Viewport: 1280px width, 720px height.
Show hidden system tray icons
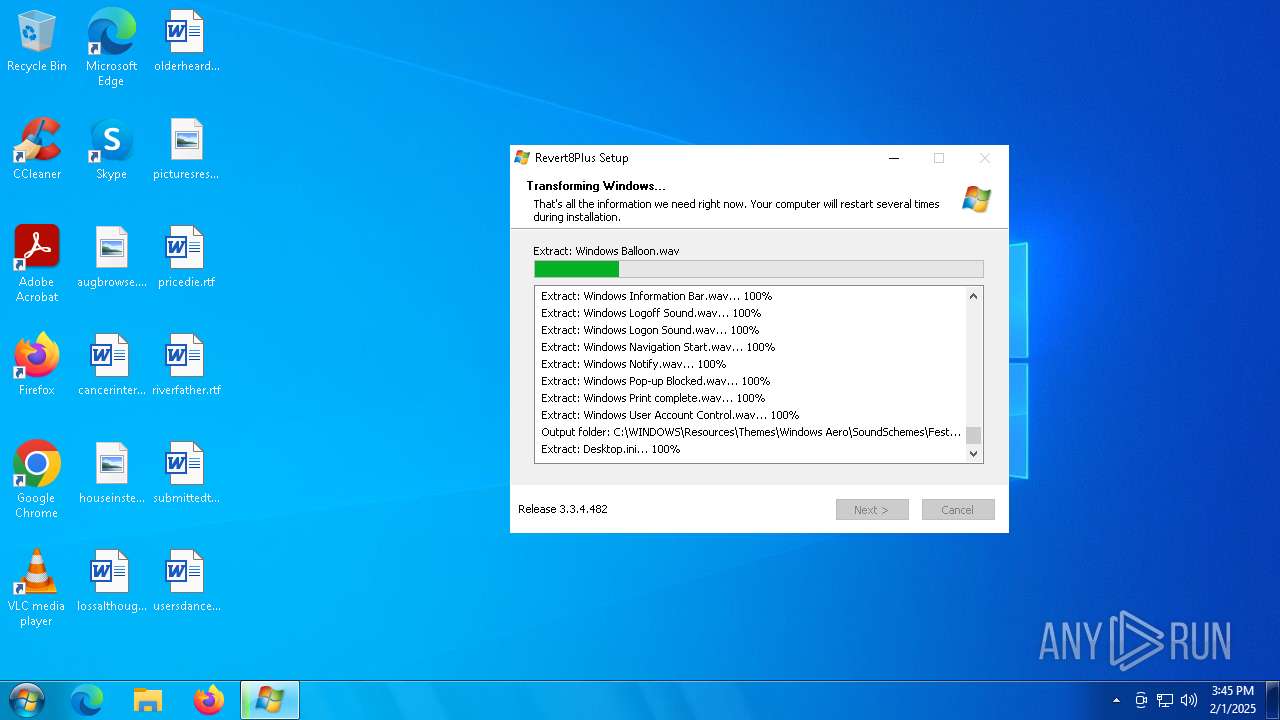click(x=1117, y=700)
